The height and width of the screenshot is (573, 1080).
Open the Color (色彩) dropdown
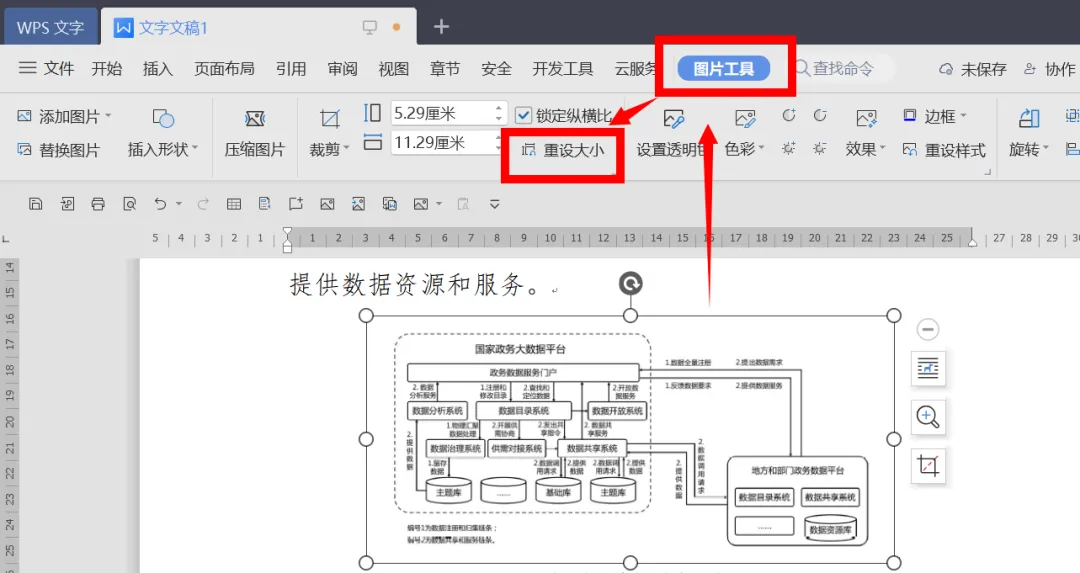(761, 147)
